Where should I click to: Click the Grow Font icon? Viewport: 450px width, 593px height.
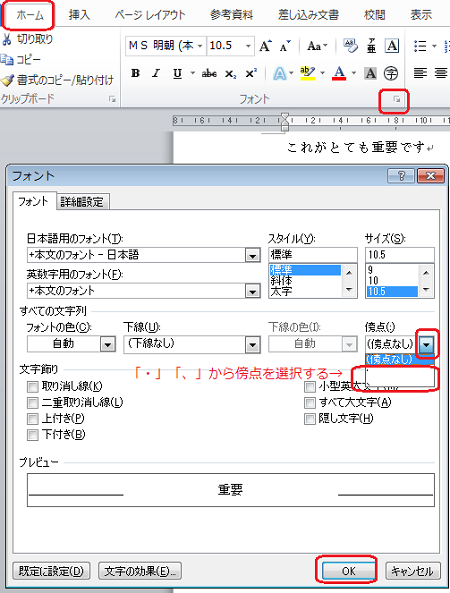point(265,46)
